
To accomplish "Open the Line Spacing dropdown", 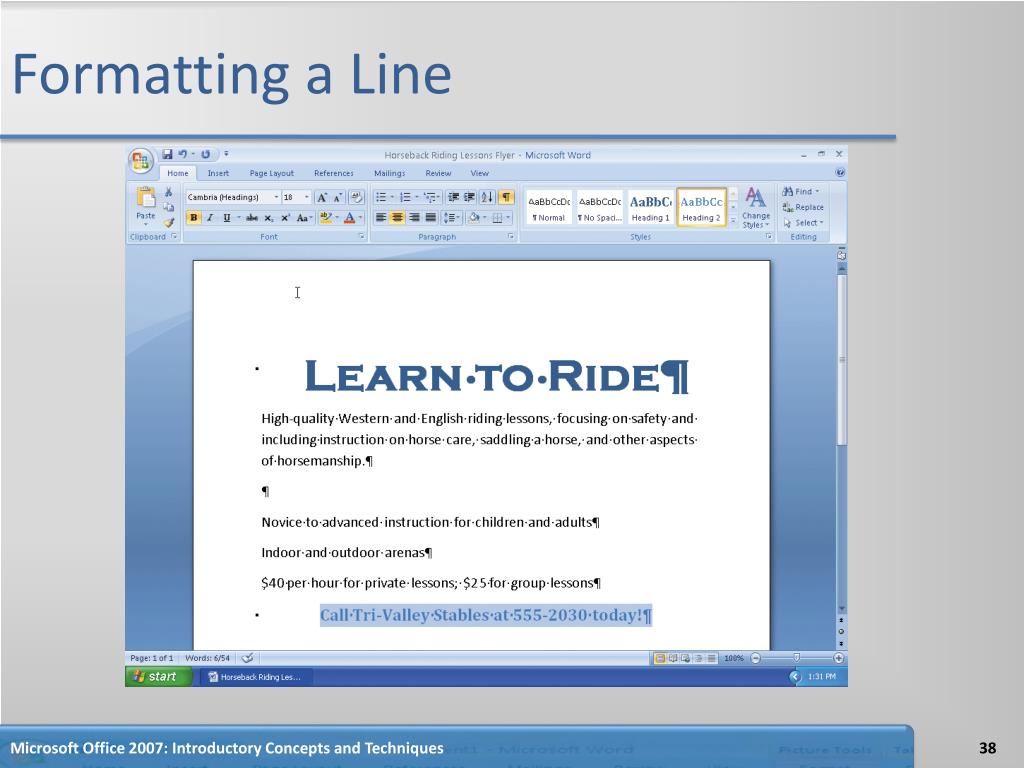I will pos(451,217).
